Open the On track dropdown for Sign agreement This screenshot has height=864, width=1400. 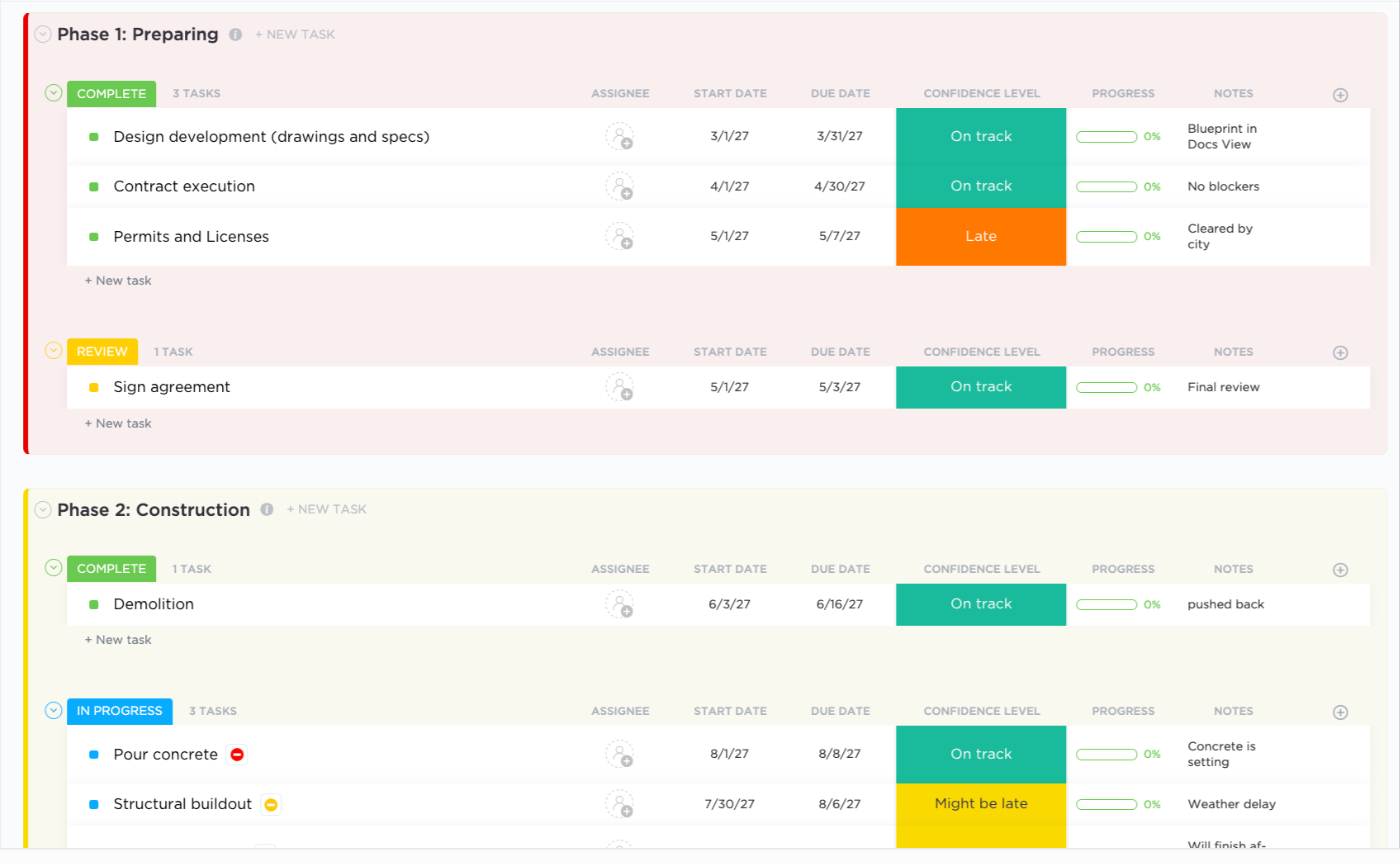981,388
